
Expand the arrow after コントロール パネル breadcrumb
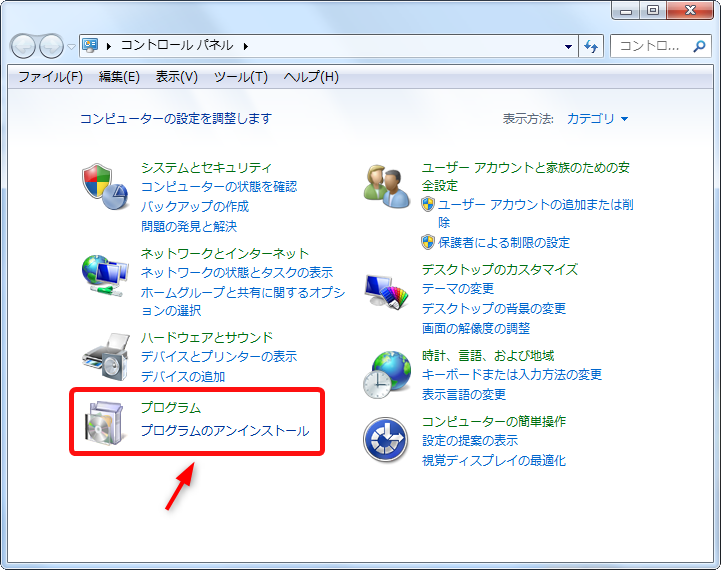click(246, 46)
